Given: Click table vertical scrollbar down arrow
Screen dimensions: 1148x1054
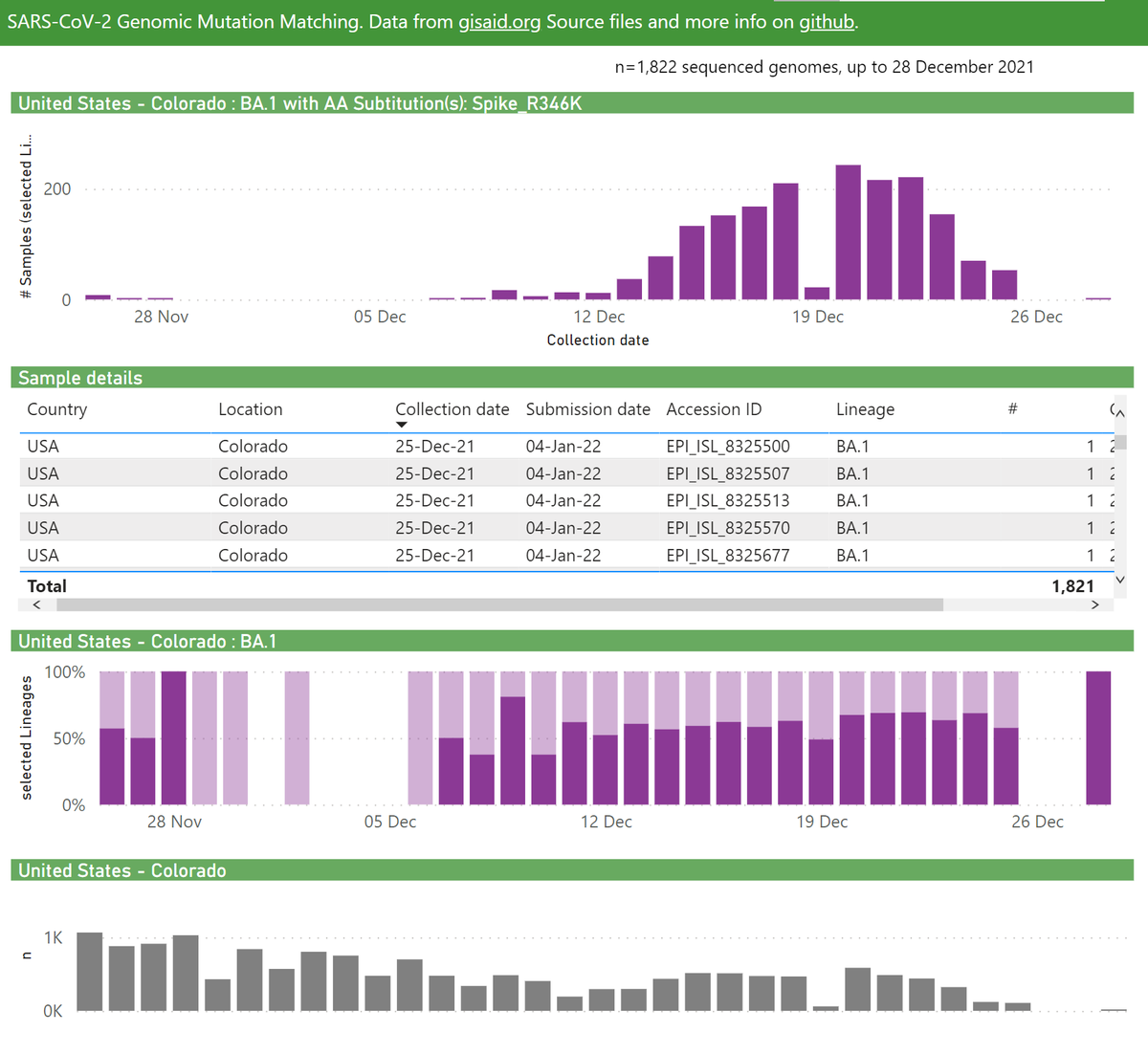Looking at the screenshot, I should (x=1120, y=580).
